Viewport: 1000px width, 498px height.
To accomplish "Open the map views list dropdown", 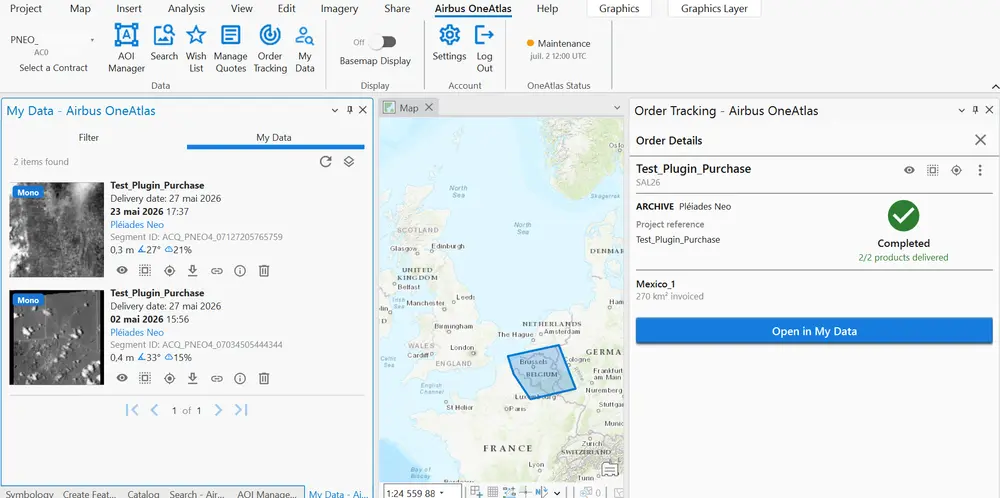I will pos(617,108).
